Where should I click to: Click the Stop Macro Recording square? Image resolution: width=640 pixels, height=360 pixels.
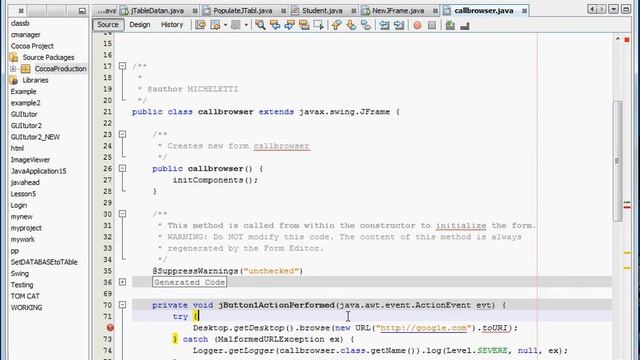432,25
